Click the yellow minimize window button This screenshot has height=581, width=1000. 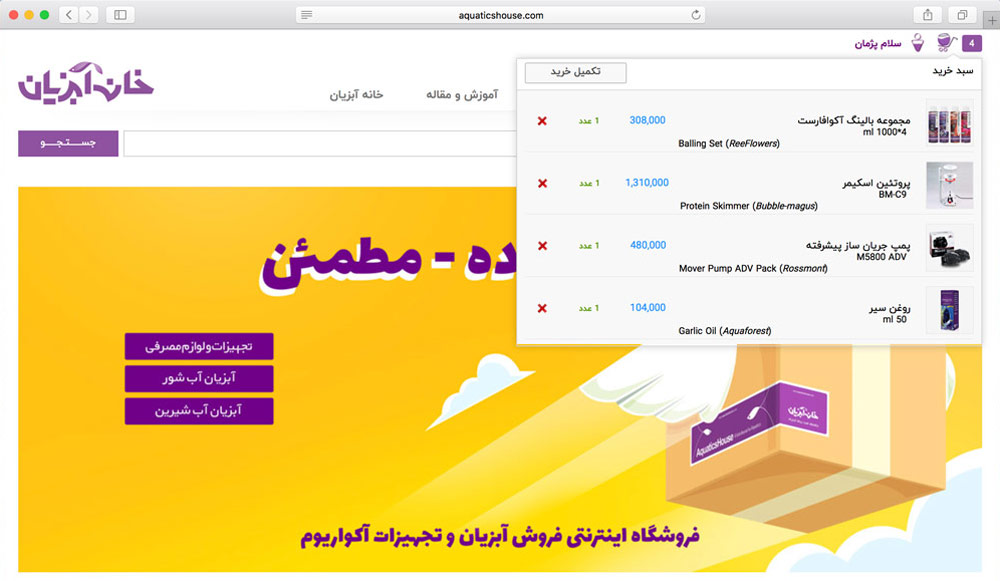[x=29, y=15]
